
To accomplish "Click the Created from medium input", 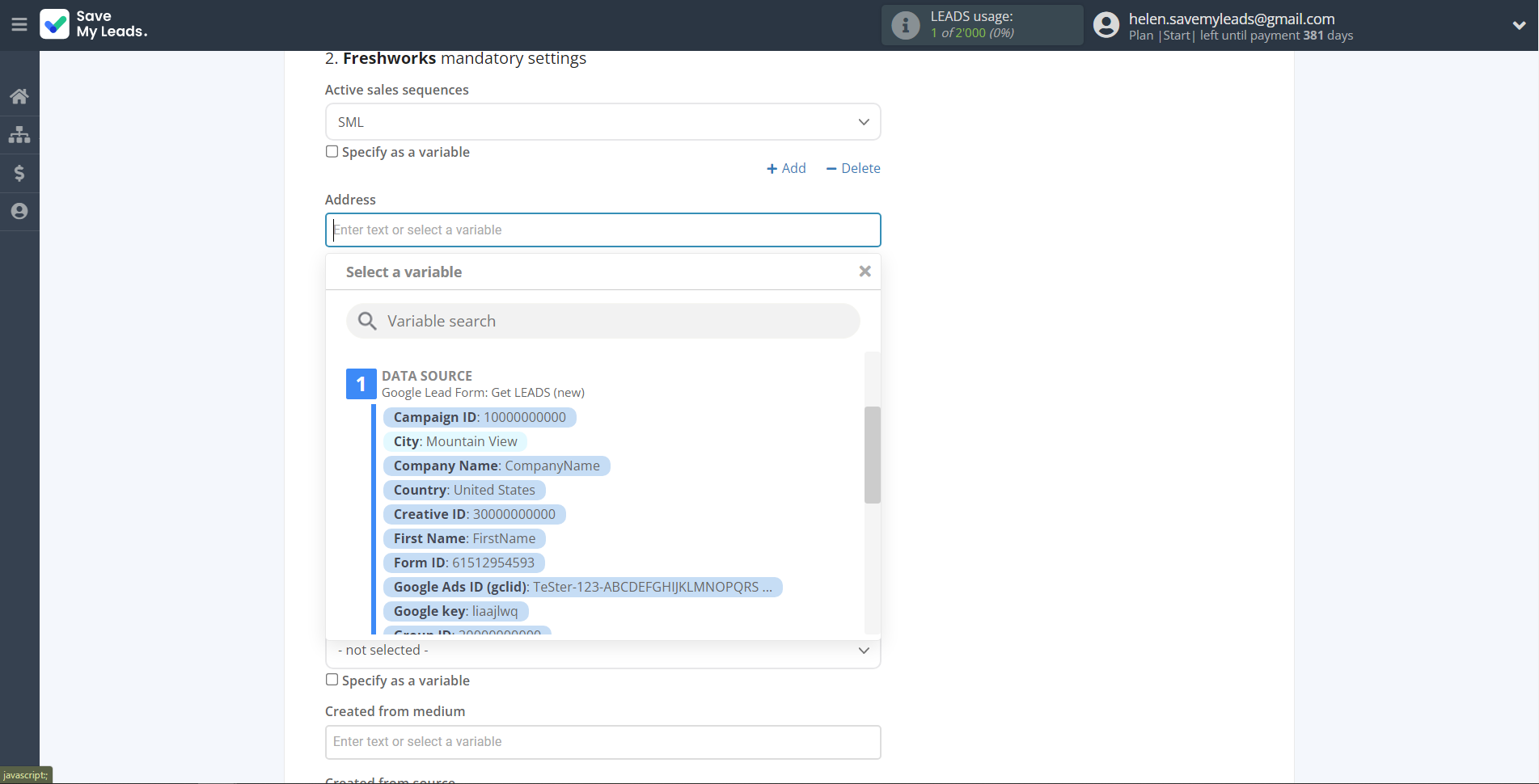I will [603, 742].
